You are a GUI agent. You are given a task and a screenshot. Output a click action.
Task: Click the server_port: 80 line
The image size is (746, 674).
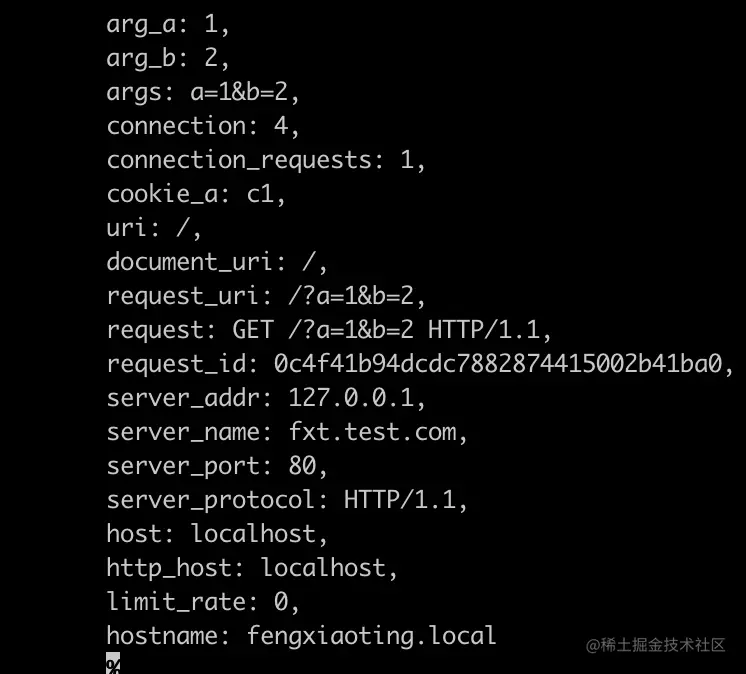[217, 466]
